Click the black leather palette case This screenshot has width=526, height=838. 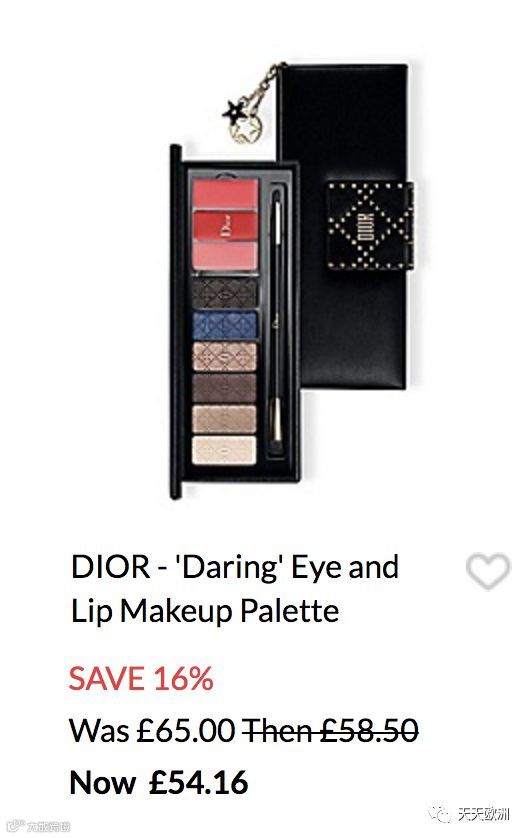coord(345,226)
